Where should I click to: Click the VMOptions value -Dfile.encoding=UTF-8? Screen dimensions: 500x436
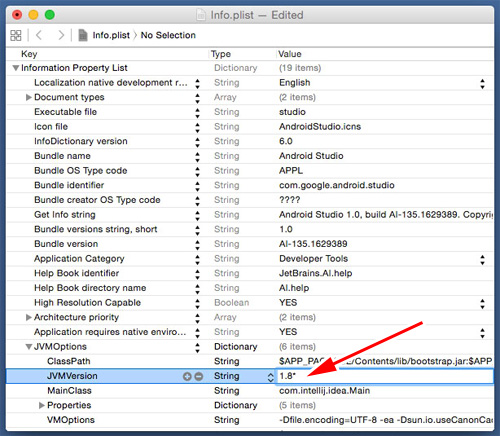386,420
